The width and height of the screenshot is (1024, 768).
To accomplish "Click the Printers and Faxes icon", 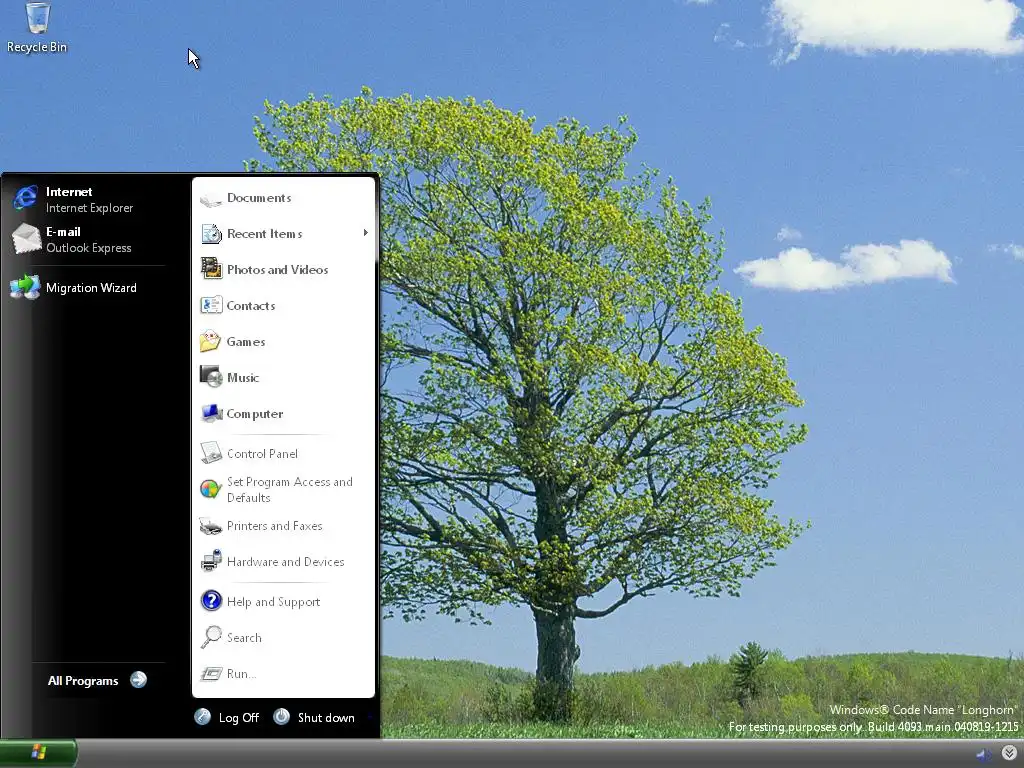I will click(x=211, y=526).
